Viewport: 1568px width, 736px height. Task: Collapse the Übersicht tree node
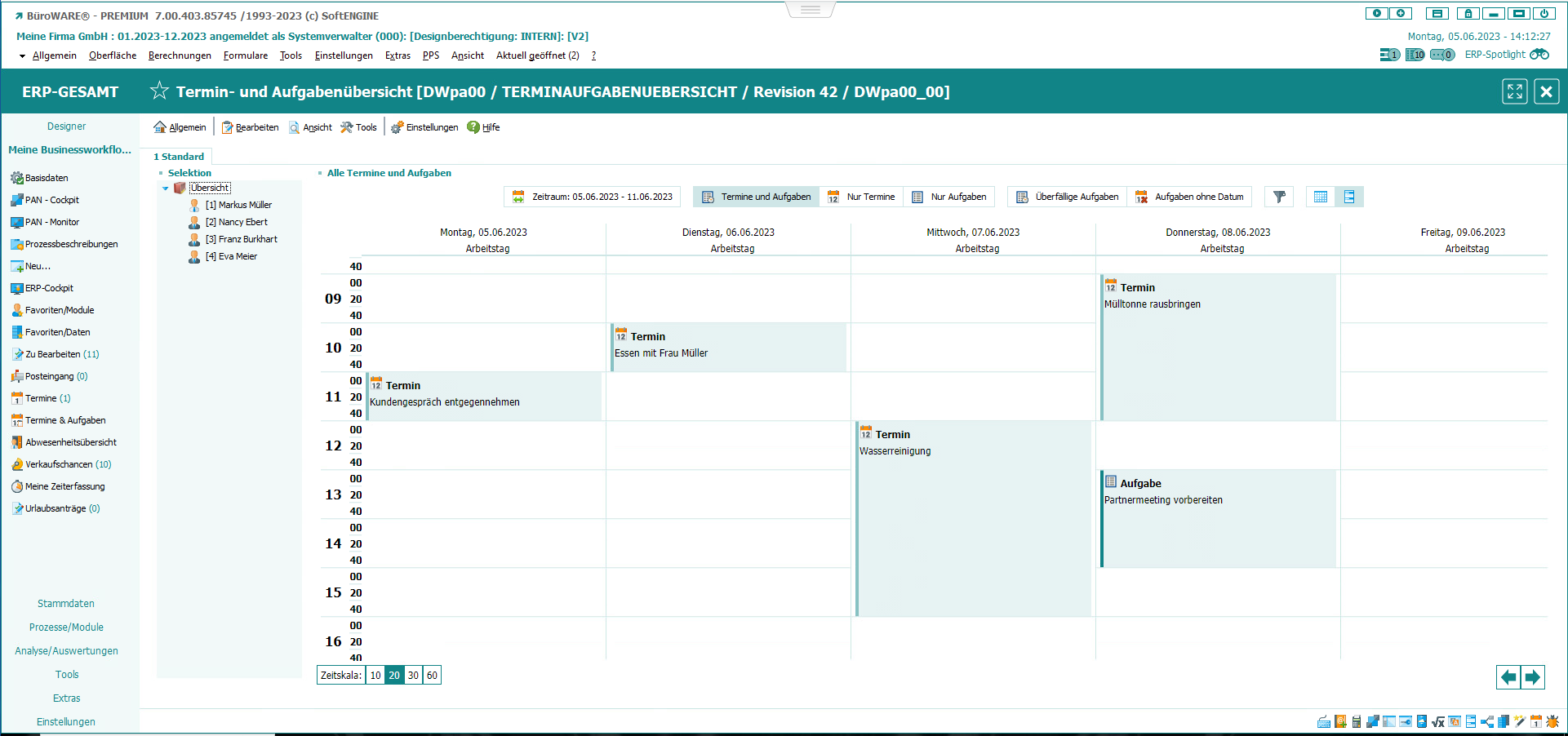[x=166, y=188]
